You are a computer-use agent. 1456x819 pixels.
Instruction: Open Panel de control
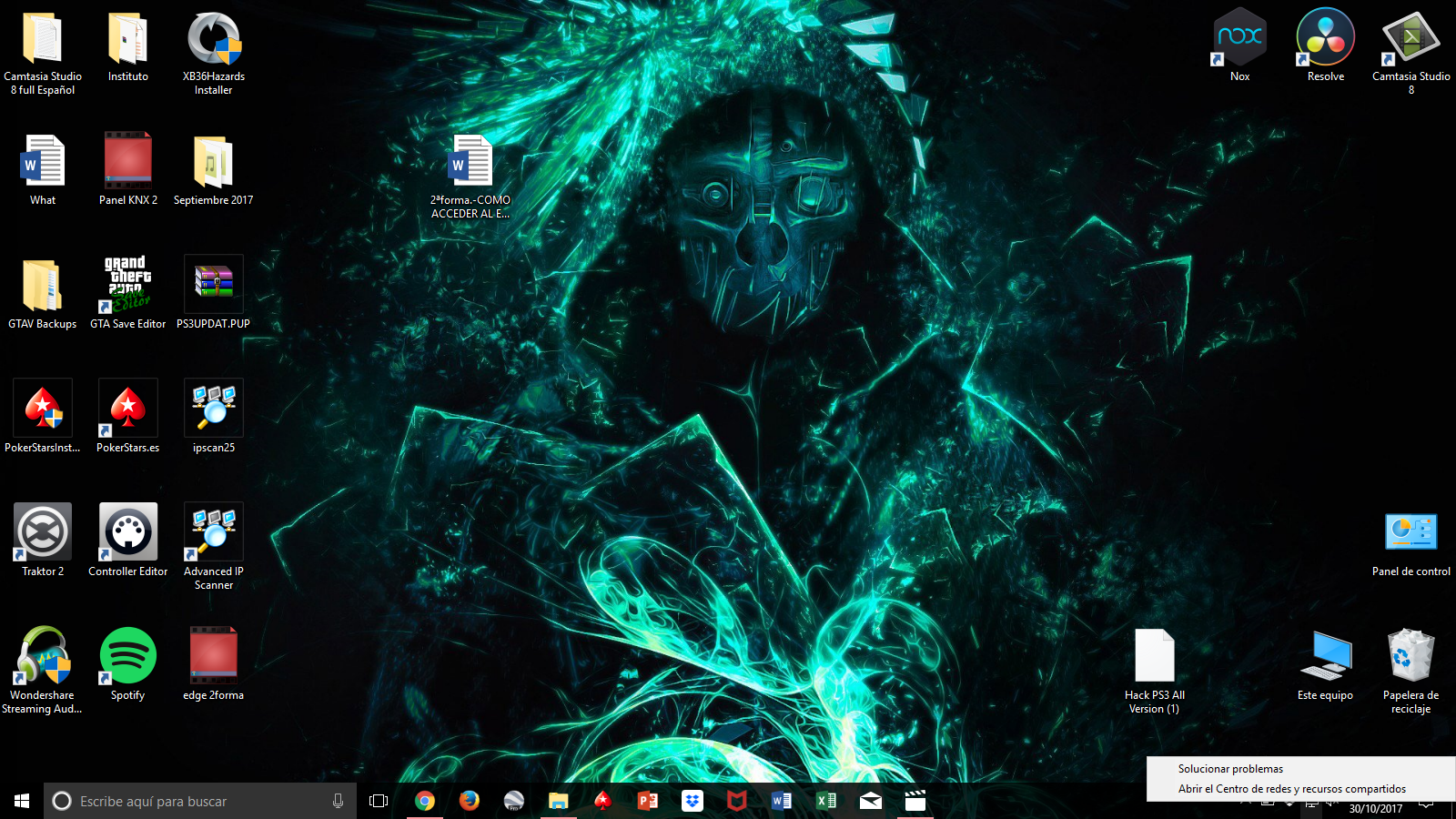coord(1411,543)
